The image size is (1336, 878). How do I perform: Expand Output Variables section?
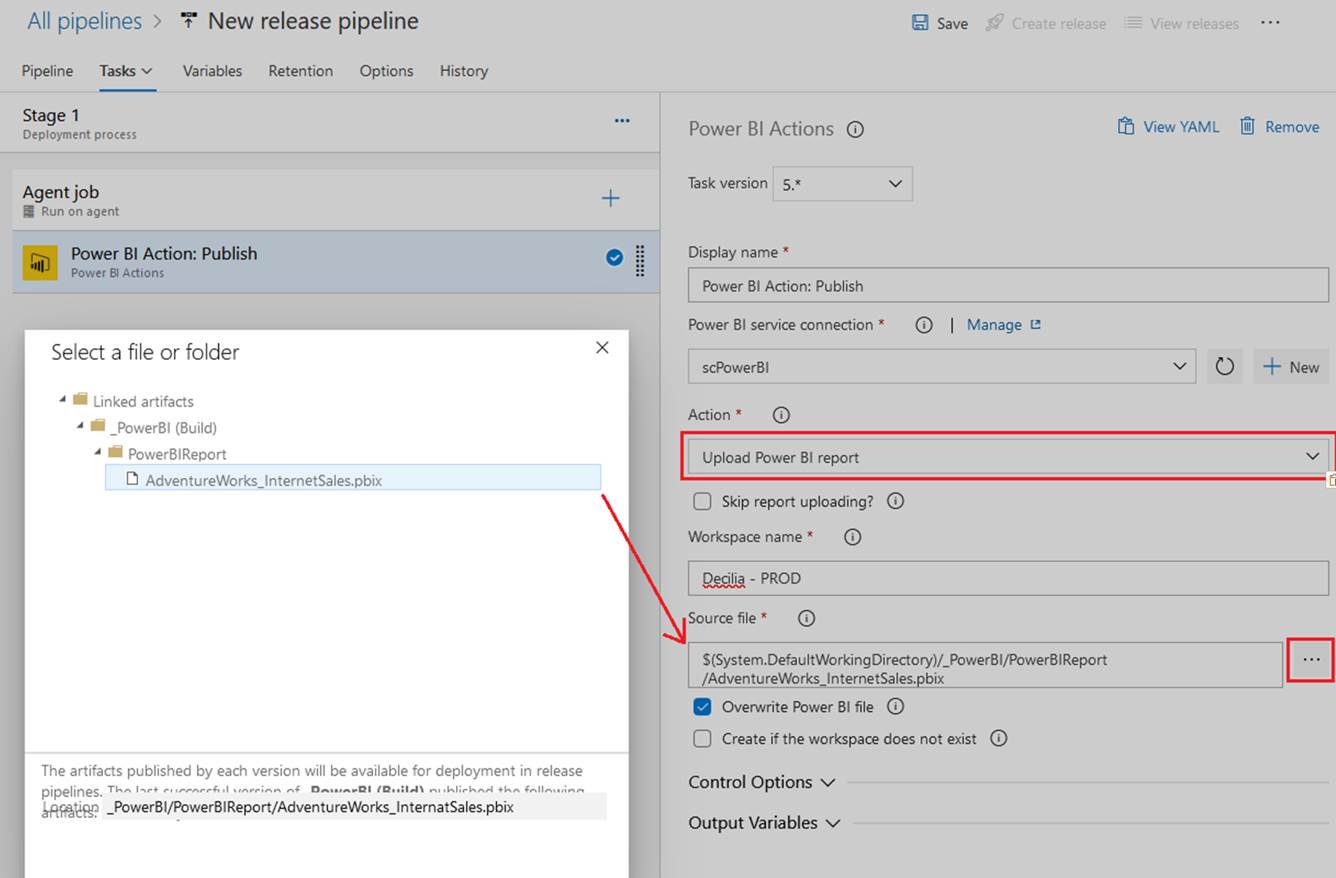point(764,823)
